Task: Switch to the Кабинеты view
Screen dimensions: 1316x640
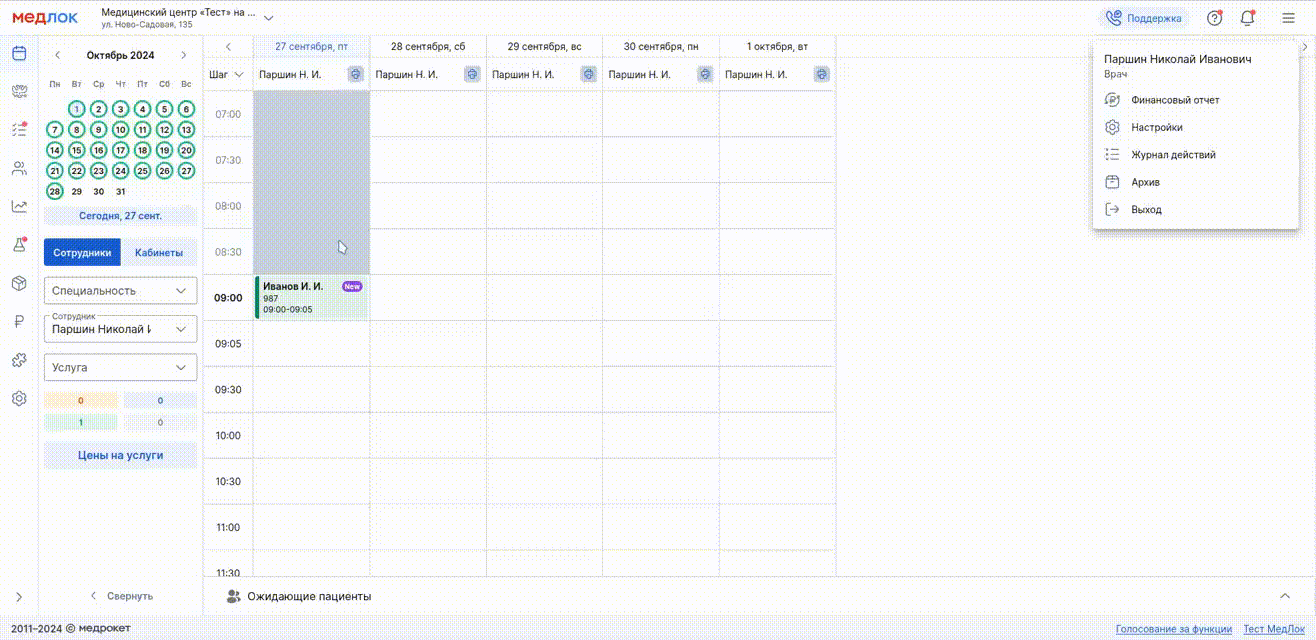Action: [159, 253]
